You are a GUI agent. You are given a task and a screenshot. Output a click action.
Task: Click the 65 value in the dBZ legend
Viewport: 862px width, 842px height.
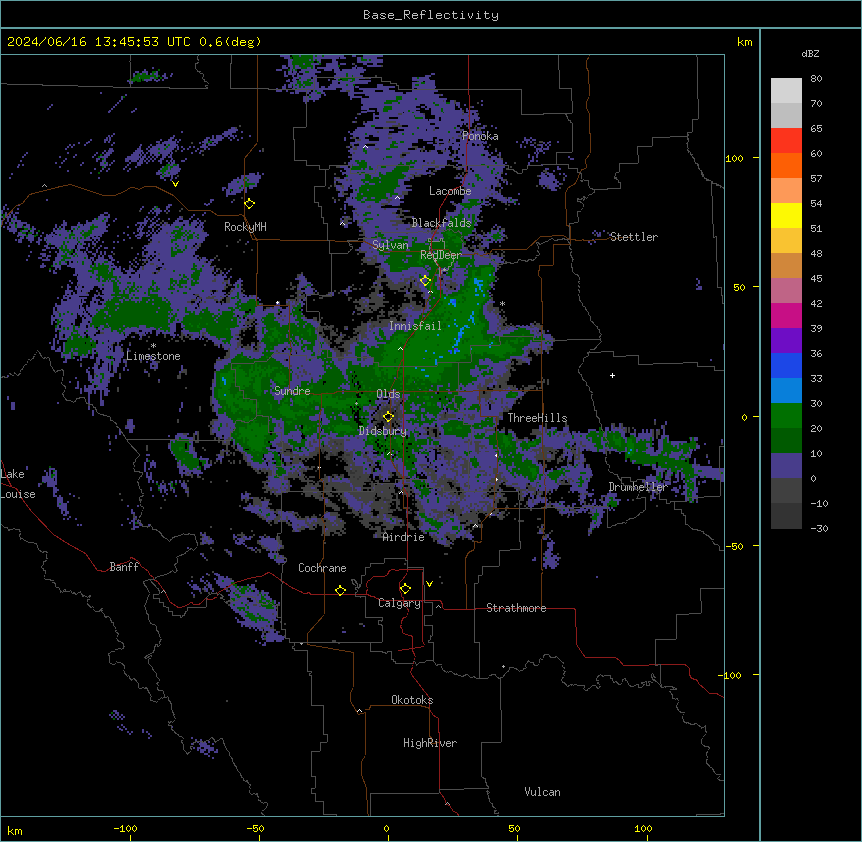[x=816, y=129]
